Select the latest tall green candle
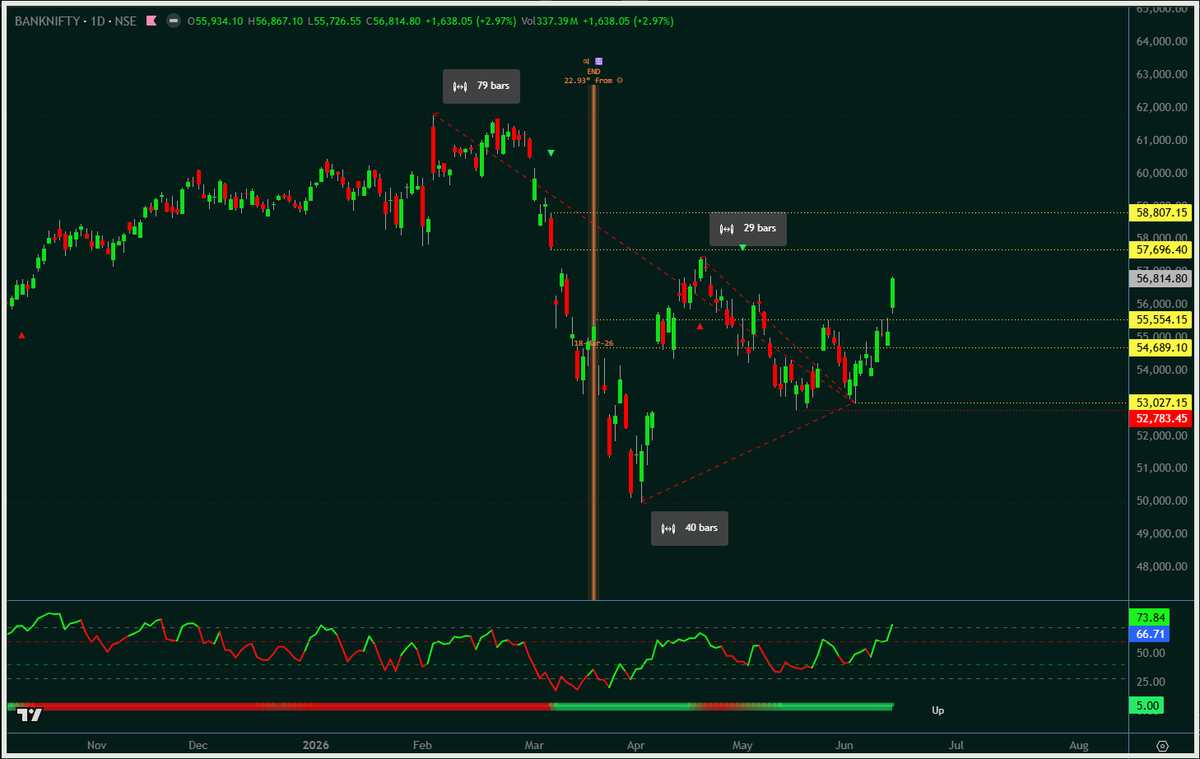This screenshot has height=759, width=1200. click(893, 293)
